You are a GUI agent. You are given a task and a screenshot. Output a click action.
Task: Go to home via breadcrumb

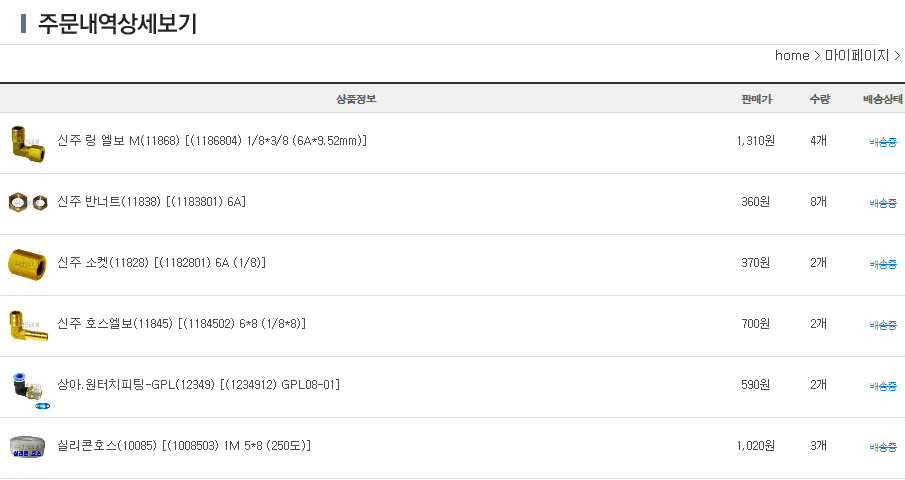[x=792, y=55]
